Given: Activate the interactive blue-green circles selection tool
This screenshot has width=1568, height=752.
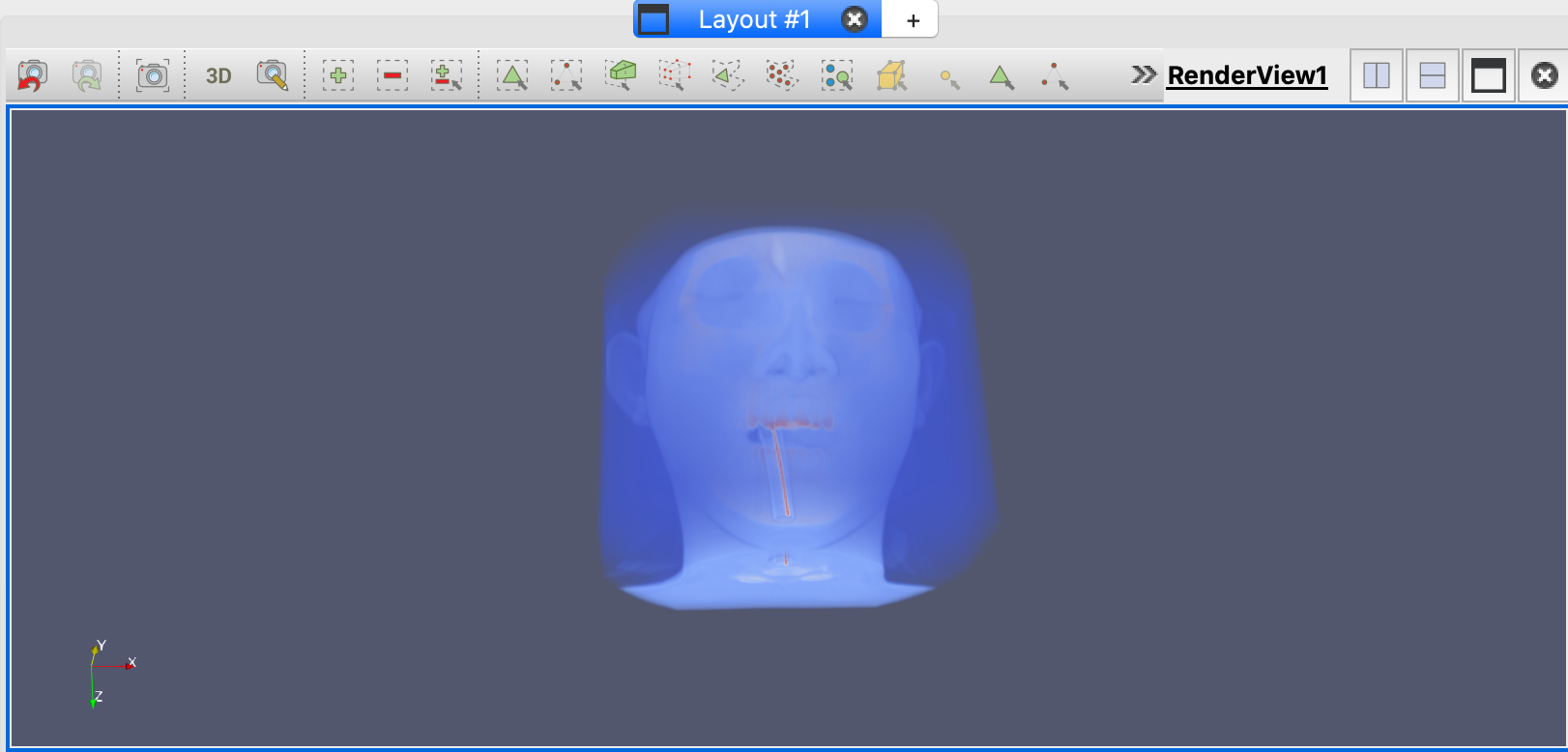Looking at the screenshot, I should click(837, 75).
